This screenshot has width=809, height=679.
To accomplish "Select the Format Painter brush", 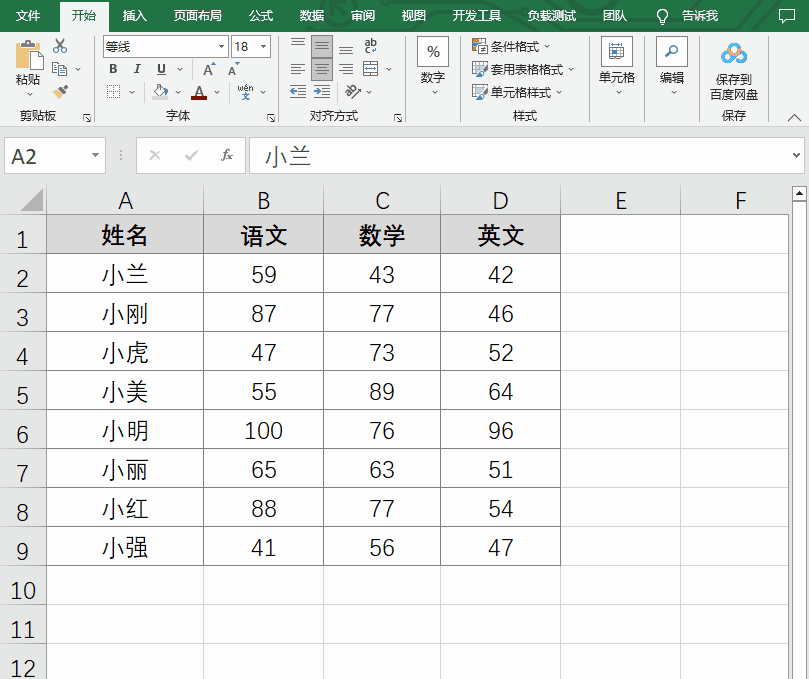I will click(60, 92).
